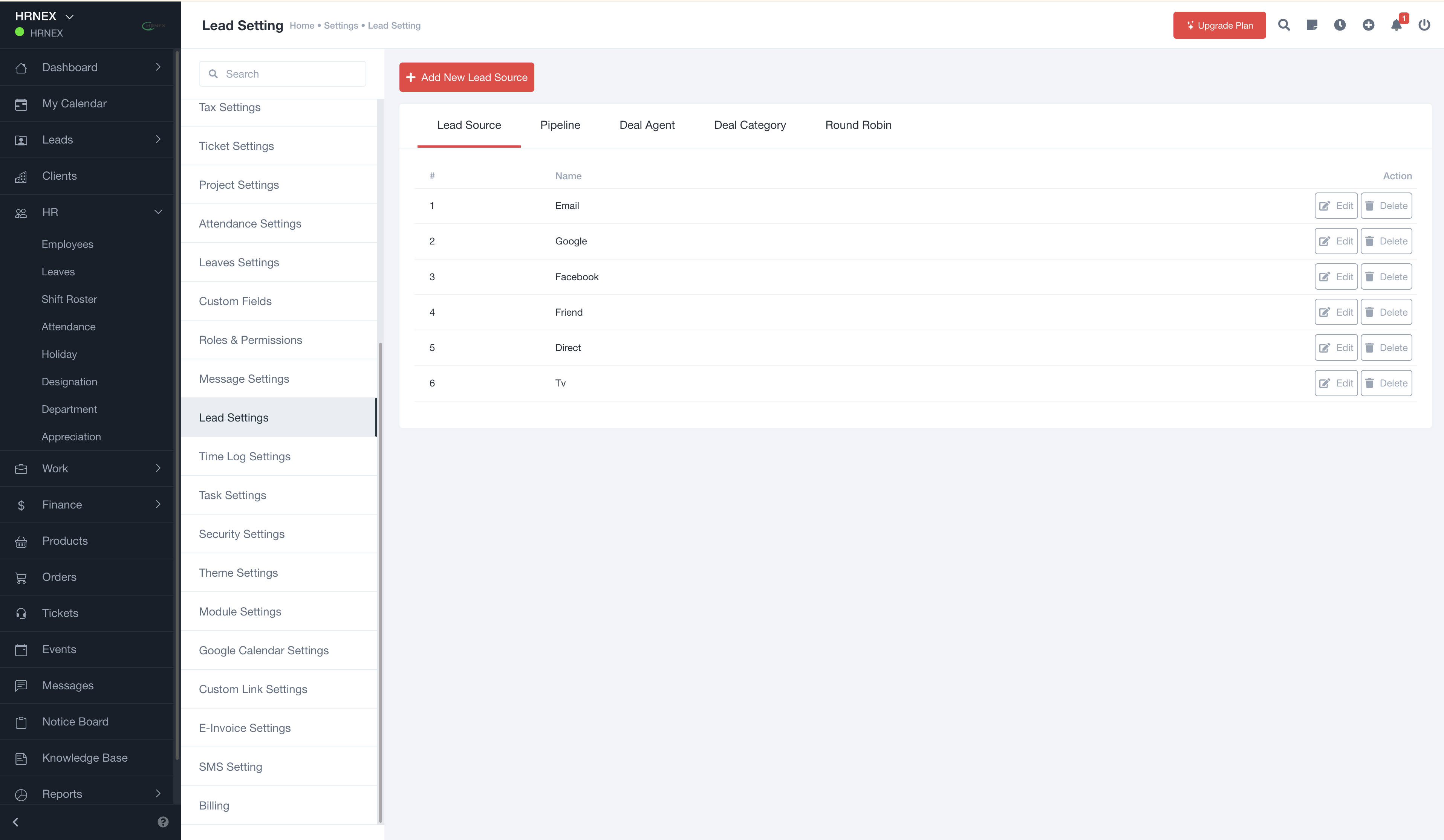Click the settings Search field
This screenshot has width=1444, height=840.
click(x=283, y=74)
